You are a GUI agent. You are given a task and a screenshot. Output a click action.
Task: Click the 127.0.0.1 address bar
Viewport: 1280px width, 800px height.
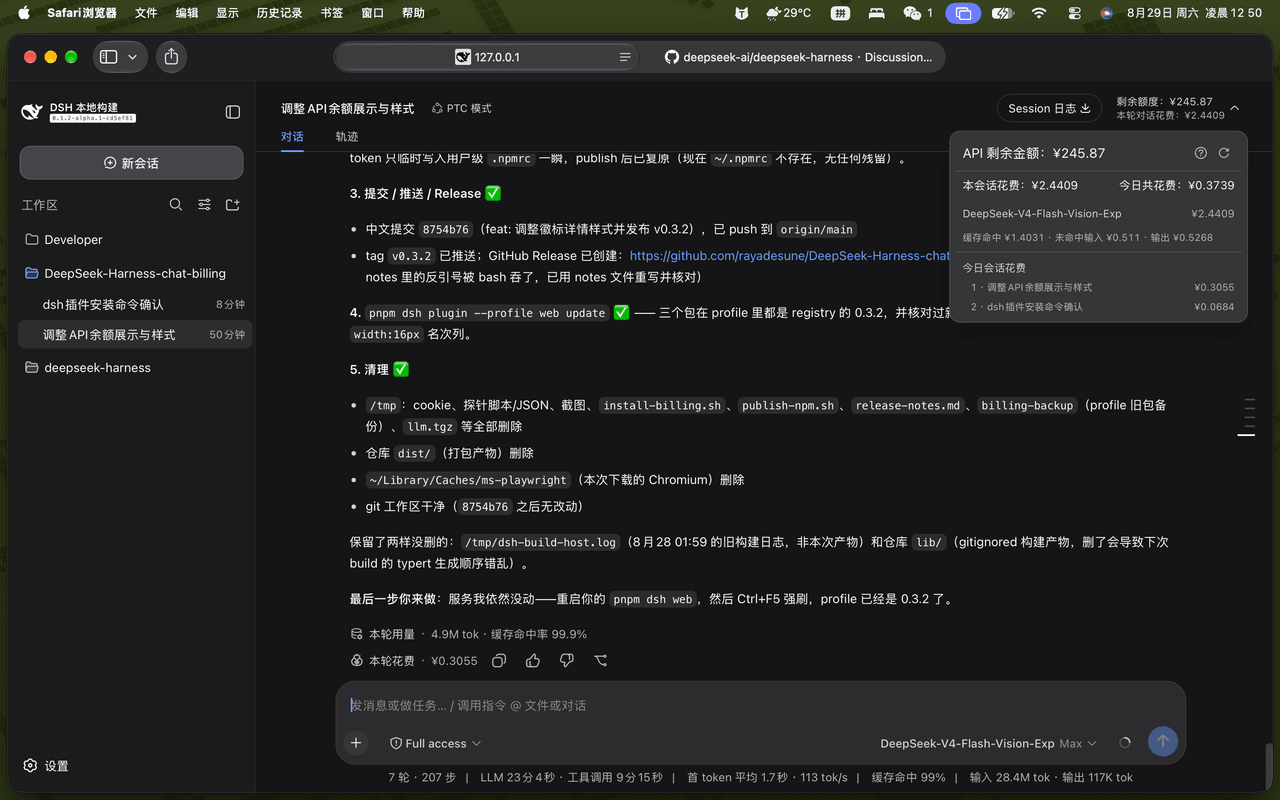click(x=487, y=57)
